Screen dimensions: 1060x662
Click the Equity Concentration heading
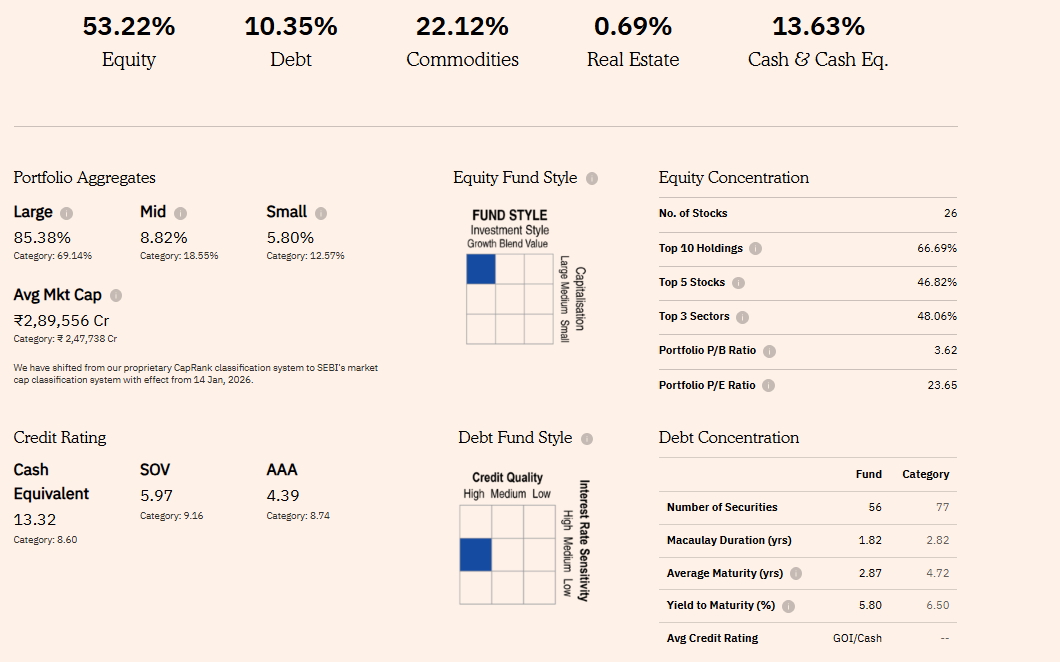pyautogui.click(x=734, y=178)
